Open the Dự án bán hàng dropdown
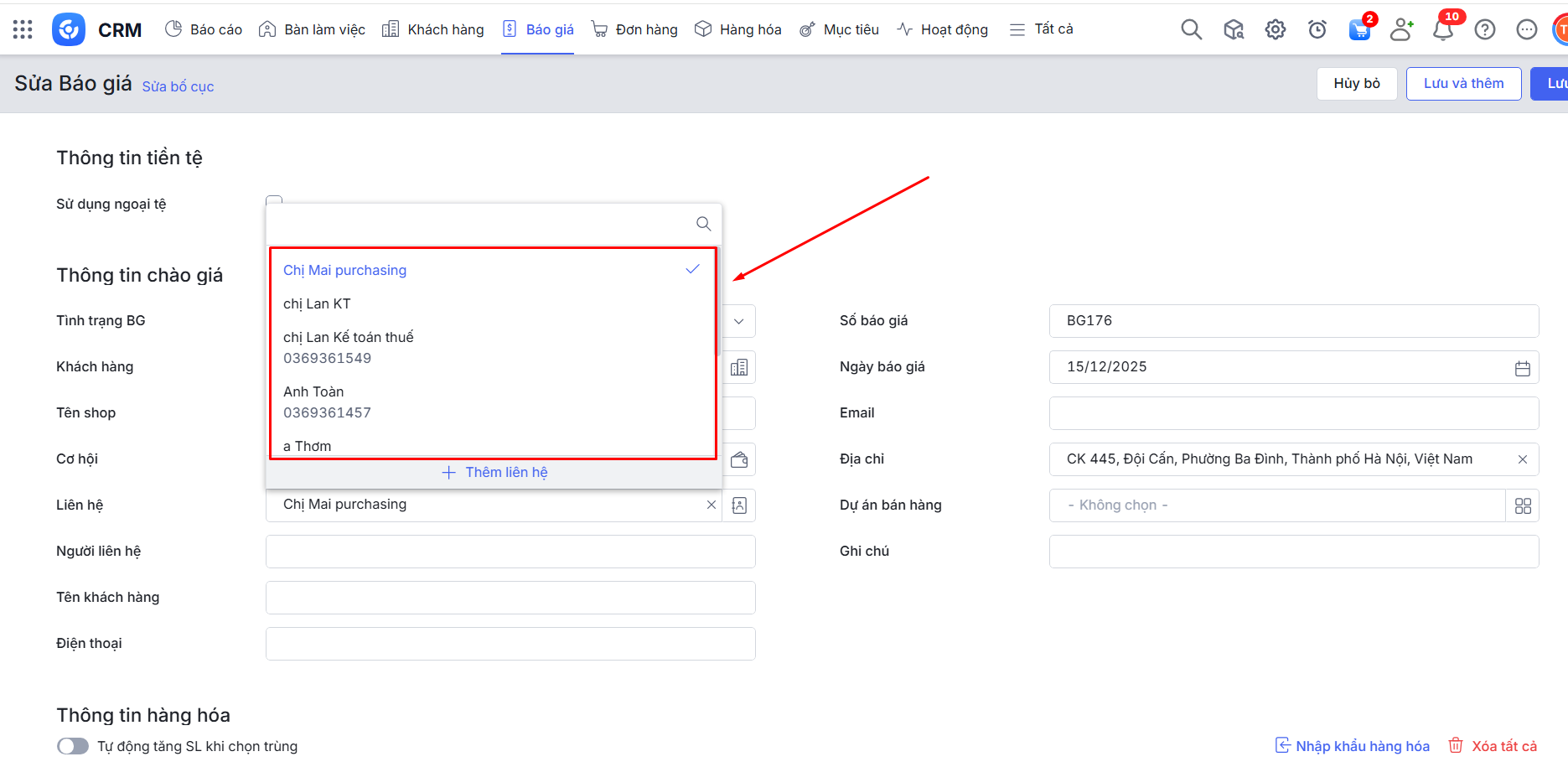Viewport: 1568px width, 767px height. 1276,505
